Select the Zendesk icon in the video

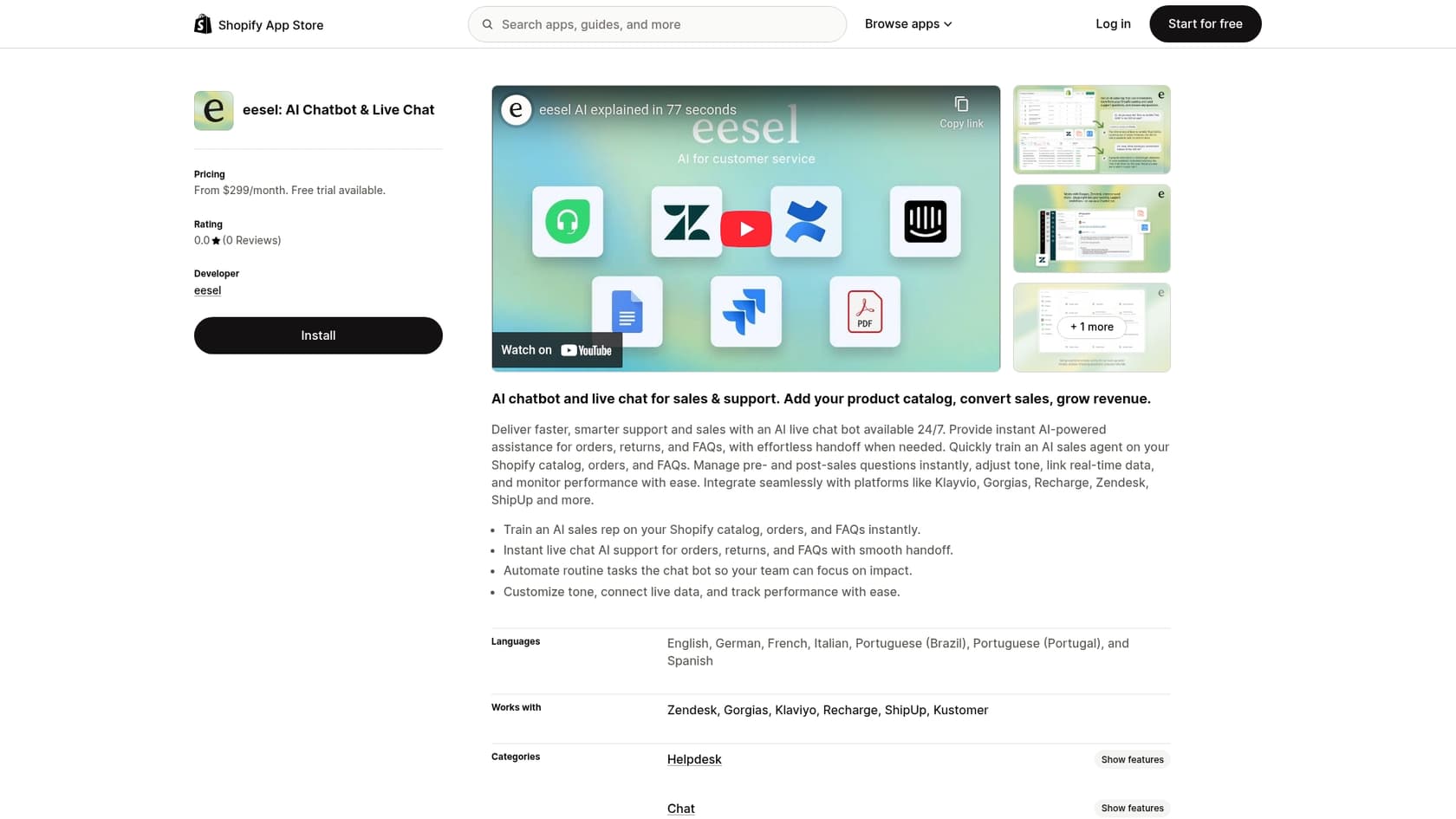click(686, 222)
